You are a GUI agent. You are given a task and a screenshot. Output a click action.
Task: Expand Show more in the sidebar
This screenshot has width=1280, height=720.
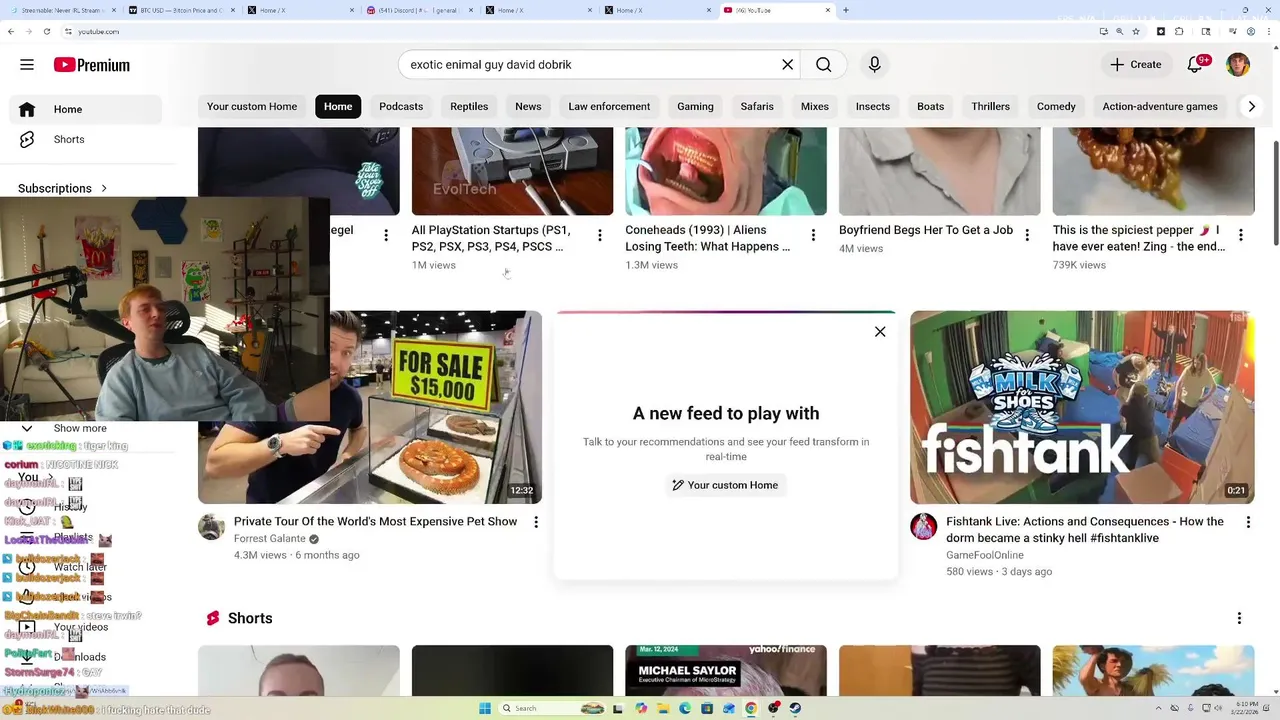point(80,428)
